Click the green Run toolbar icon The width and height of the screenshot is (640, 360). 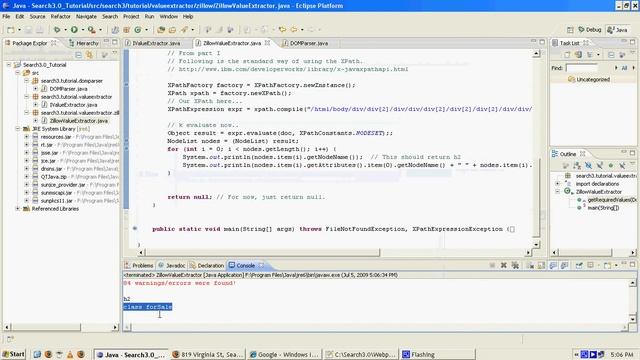click(x=74, y=30)
